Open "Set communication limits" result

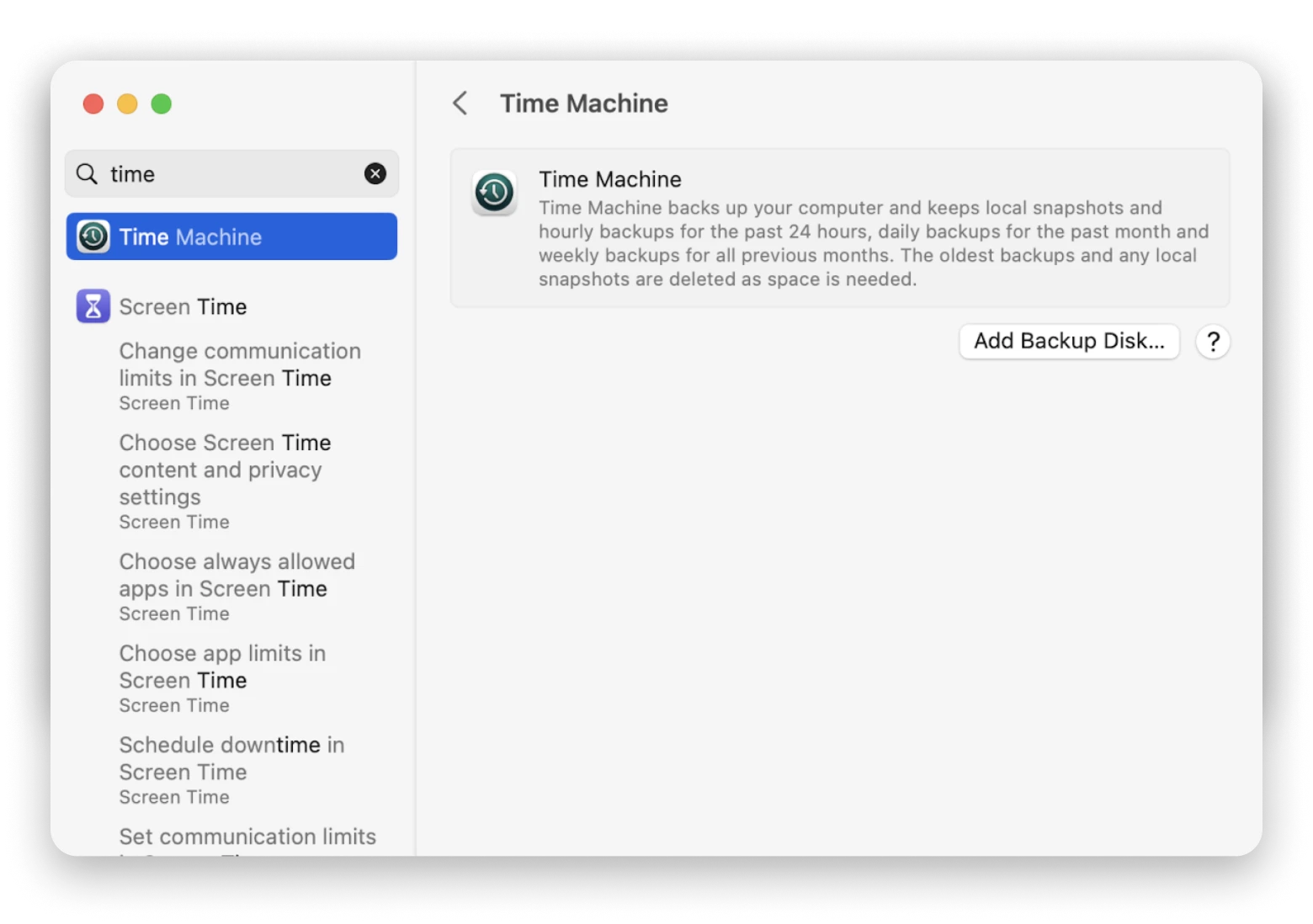click(x=247, y=840)
